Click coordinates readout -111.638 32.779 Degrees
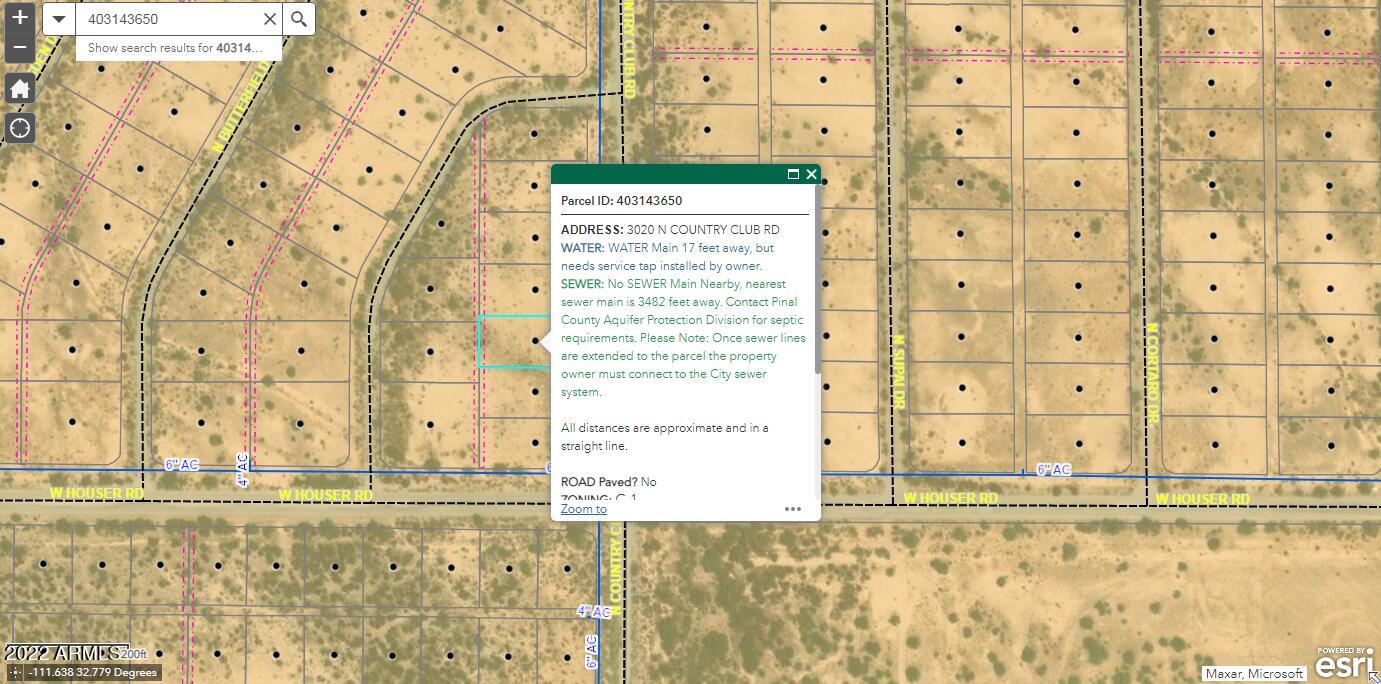Image resolution: width=1381 pixels, height=684 pixels. (93, 673)
